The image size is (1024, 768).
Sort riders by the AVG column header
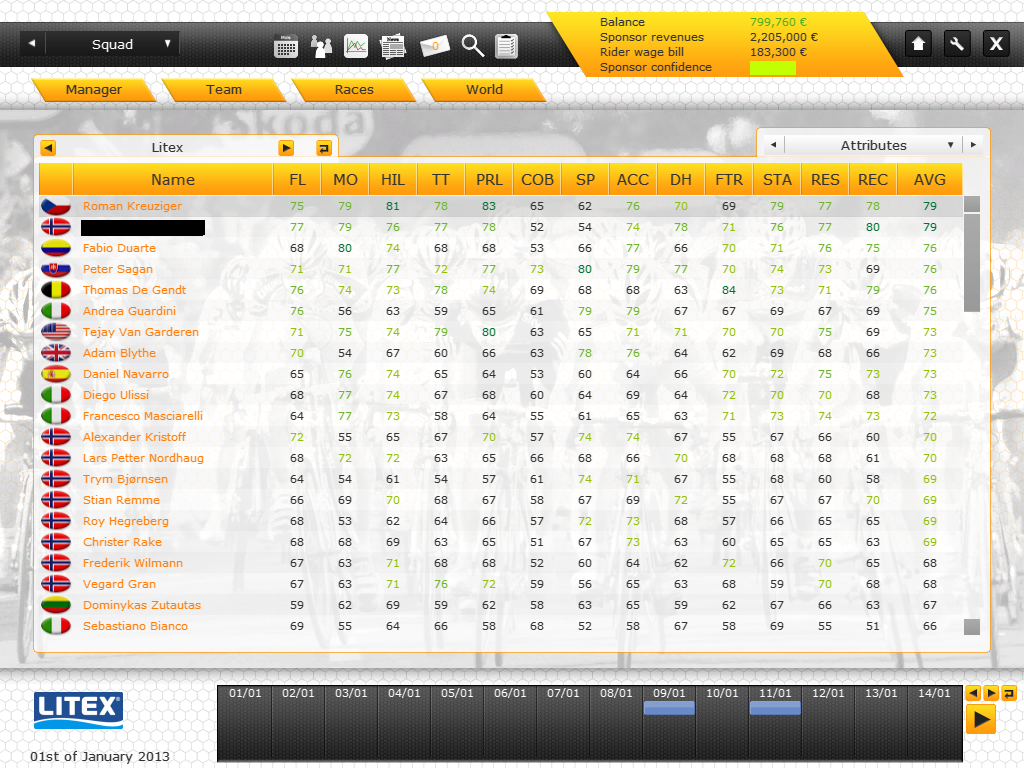pyautogui.click(x=929, y=180)
